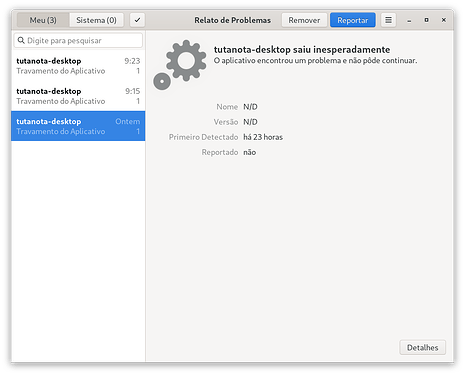465x375 pixels.
Task: Focus the Digite para pesquisar search field
Action: [x=78, y=40]
